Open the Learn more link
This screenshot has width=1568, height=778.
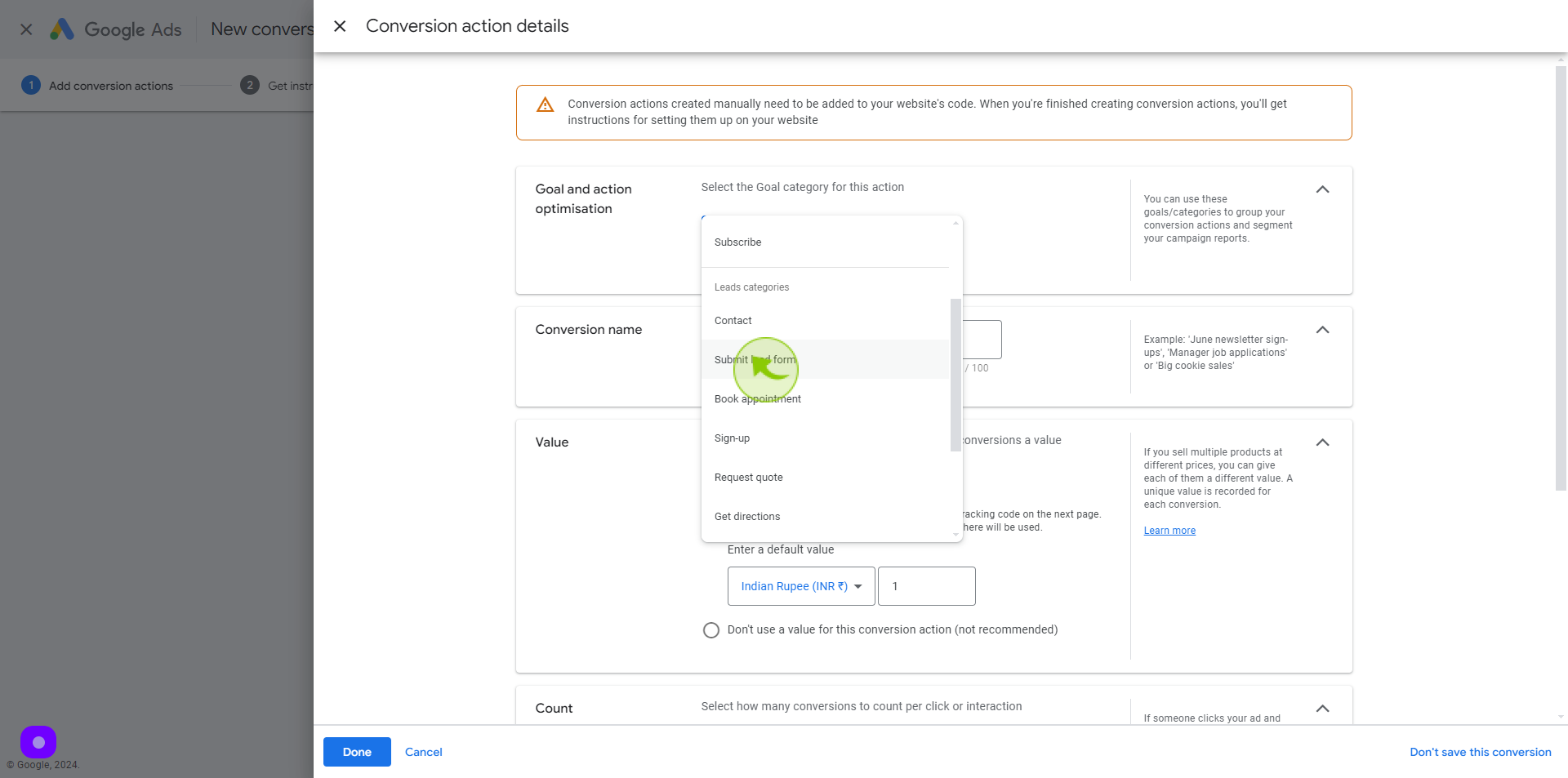pyautogui.click(x=1169, y=531)
